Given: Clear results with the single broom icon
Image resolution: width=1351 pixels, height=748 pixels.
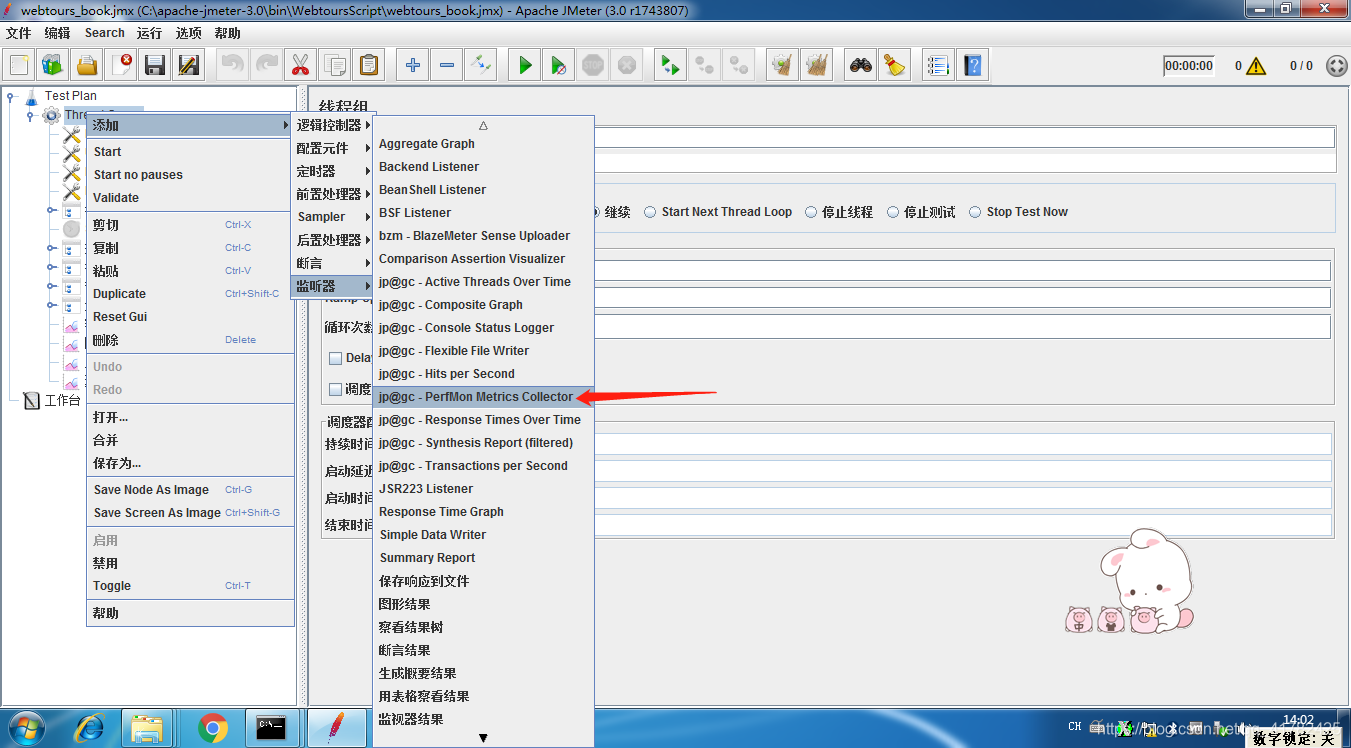Looking at the screenshot, I should point(782,65).
